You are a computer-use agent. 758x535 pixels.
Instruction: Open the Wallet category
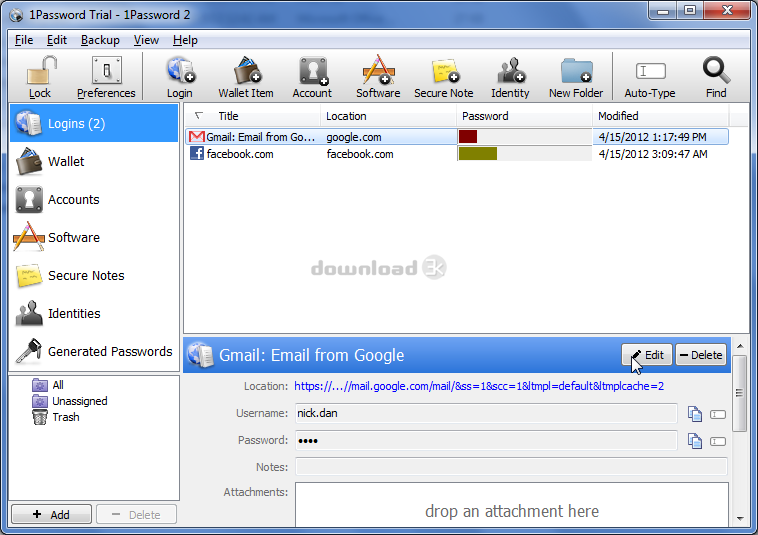coord(94,161)
